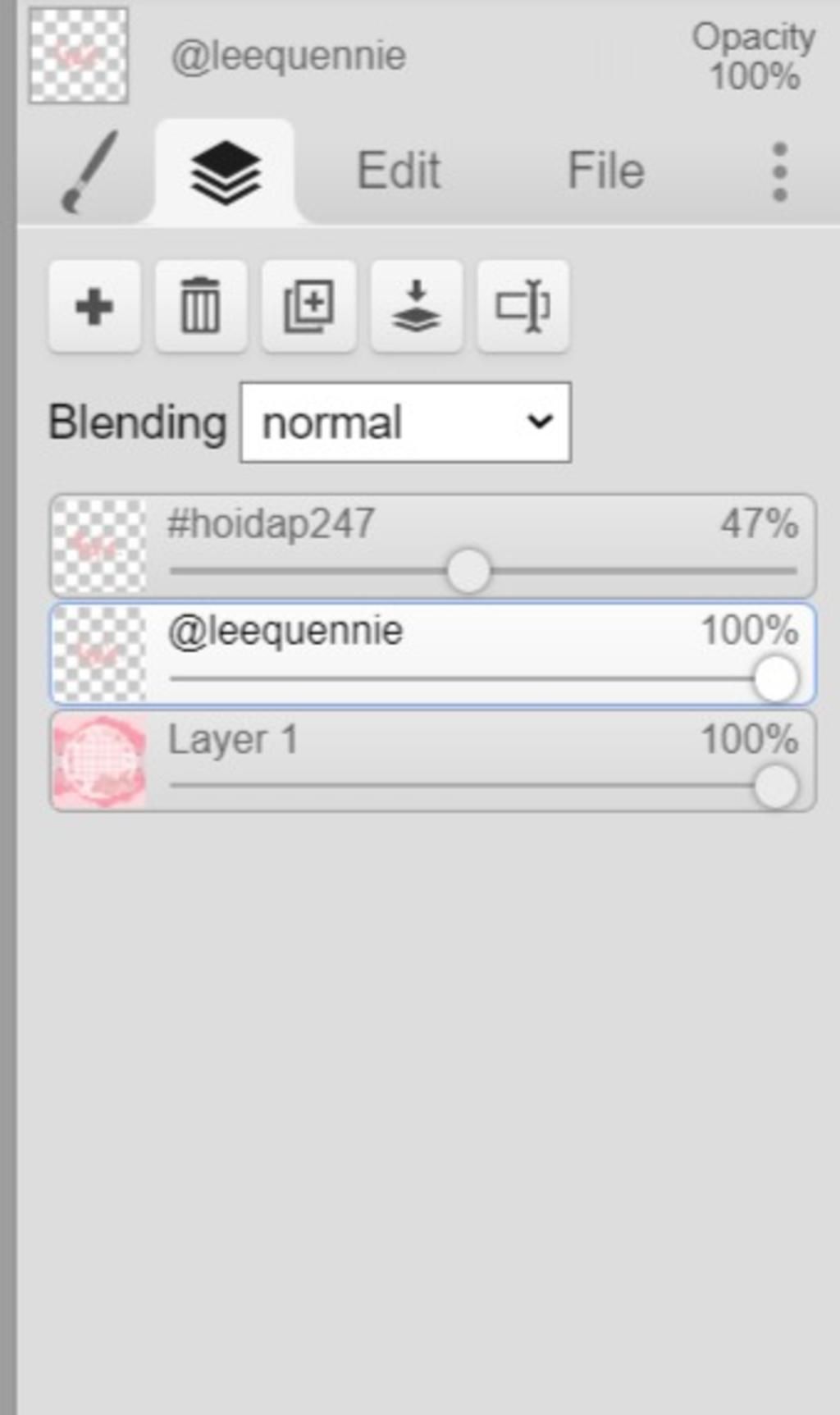This screenshot has height=1415, width=840.
Task: Open the Blending mode dropdown
Action: pos(405,422)
